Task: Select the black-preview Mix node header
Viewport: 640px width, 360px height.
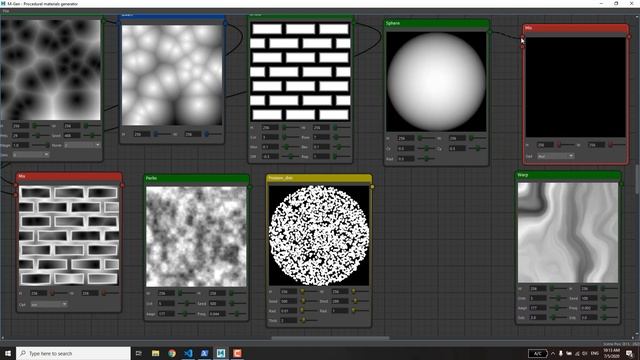Action: click(576, 28)
